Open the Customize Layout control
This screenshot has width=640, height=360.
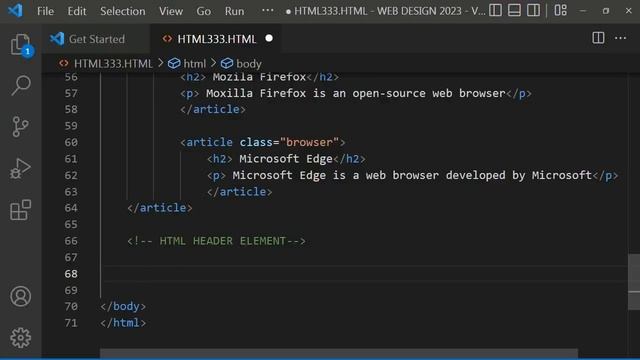(x=560, y=10)
